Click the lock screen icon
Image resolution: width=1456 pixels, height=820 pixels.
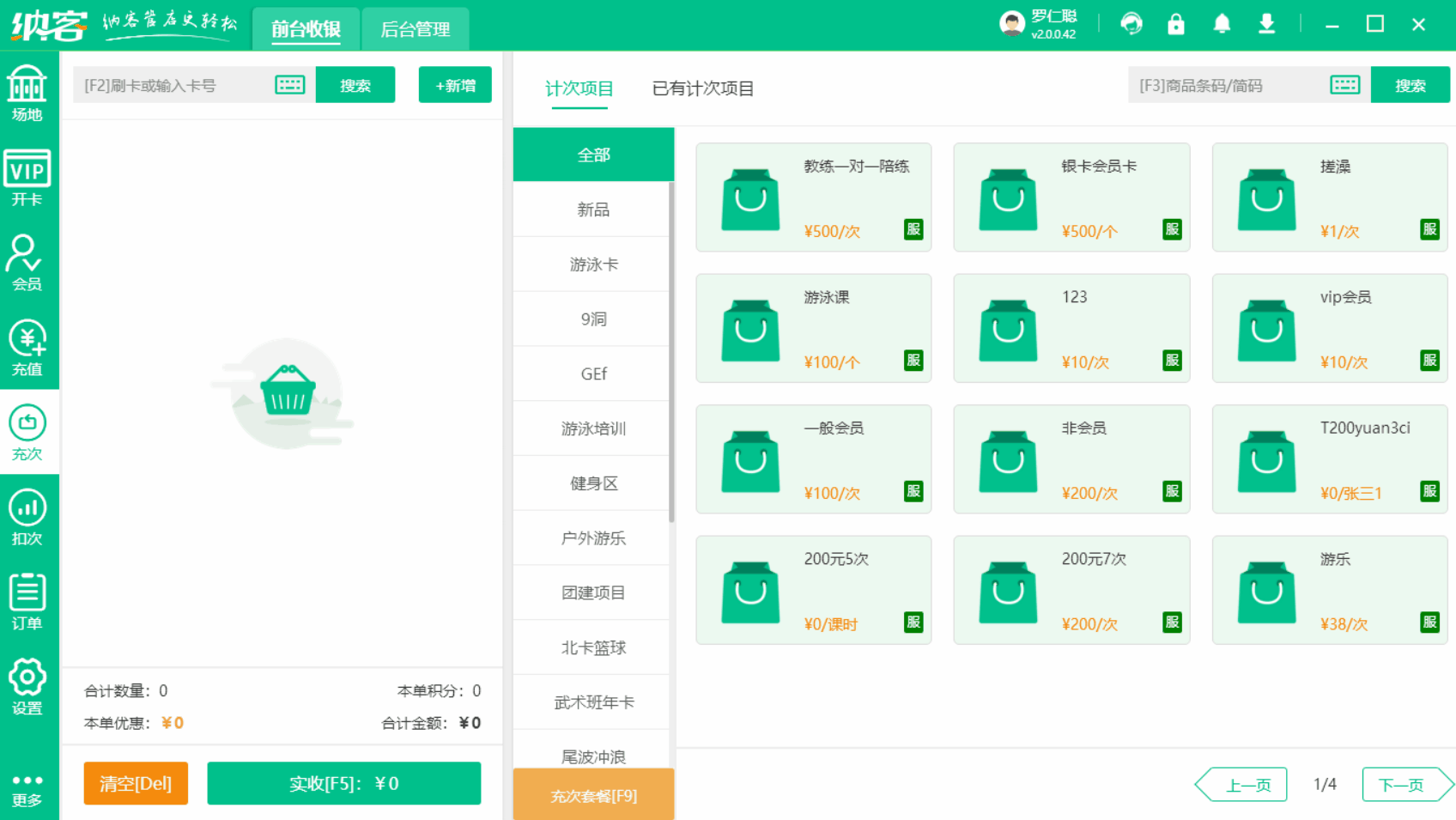point(1176,23)
